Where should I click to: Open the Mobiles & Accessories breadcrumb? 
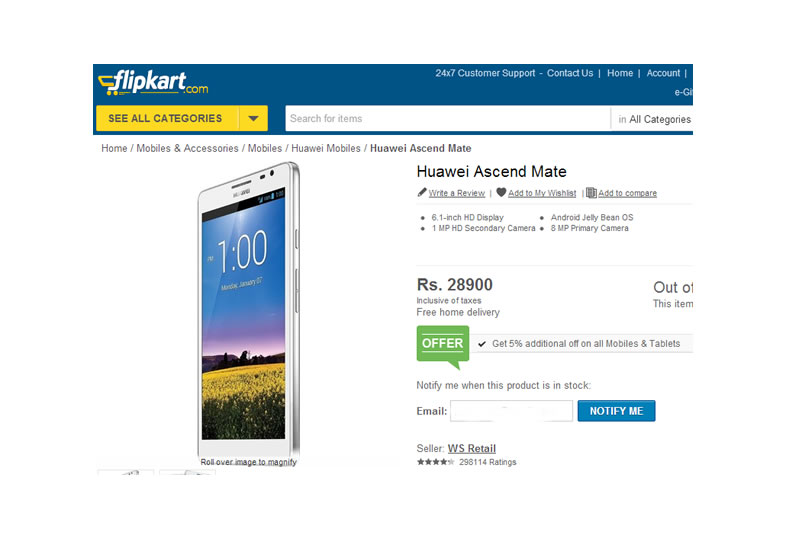pyautogui.click(x=187, y=148)
